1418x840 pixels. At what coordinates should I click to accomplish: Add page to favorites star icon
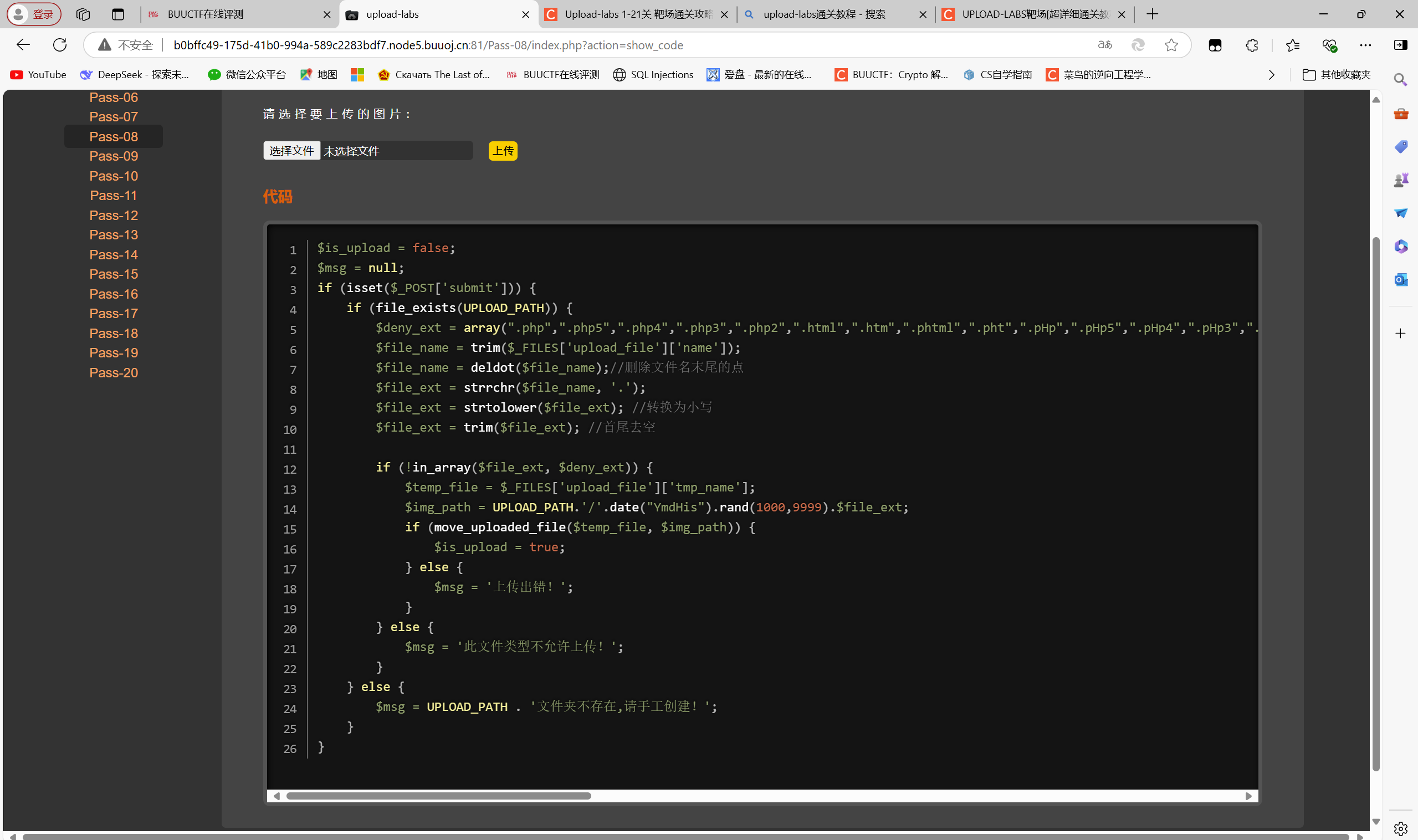point(1171,45)
